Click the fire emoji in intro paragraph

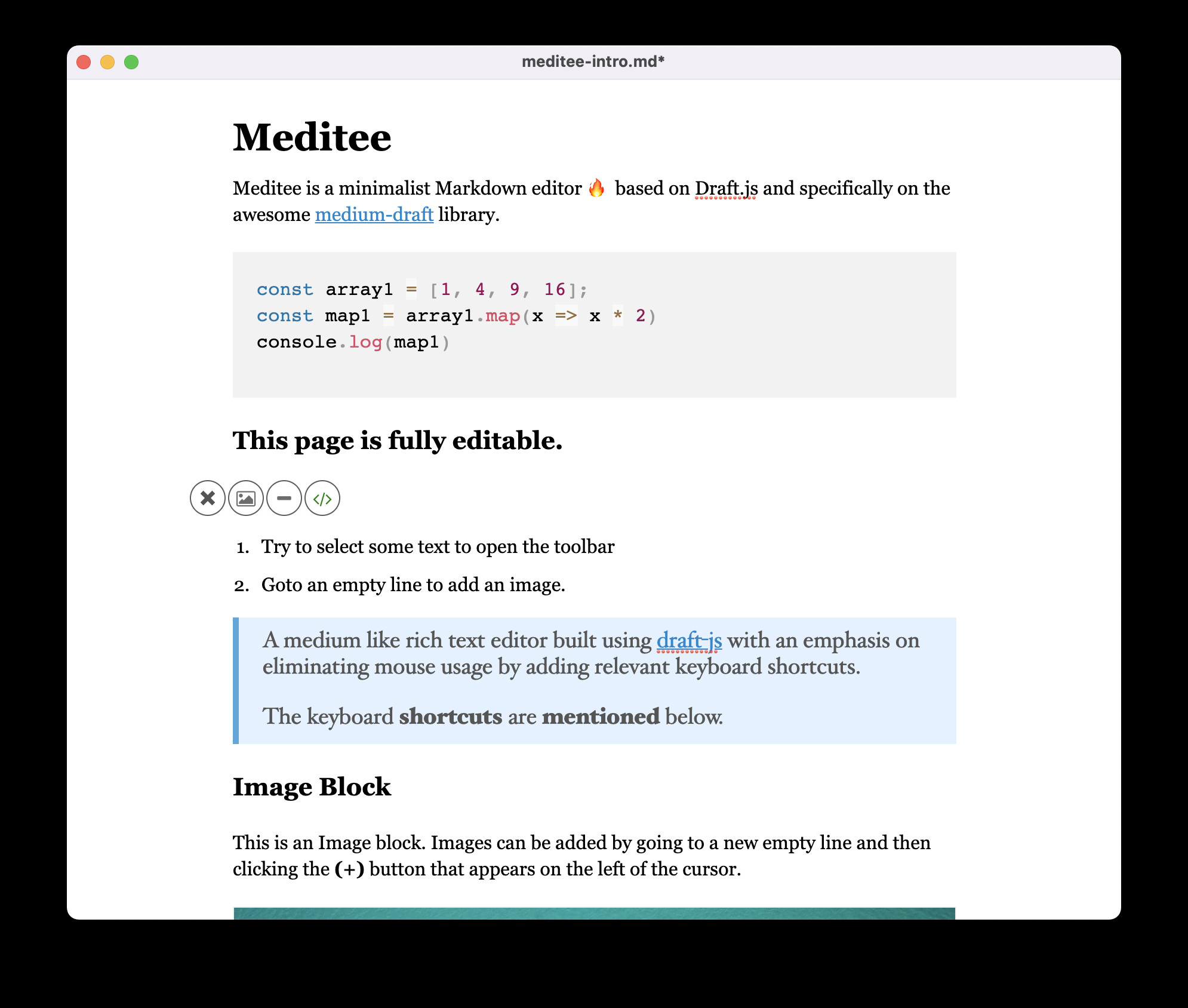(596, 188)
